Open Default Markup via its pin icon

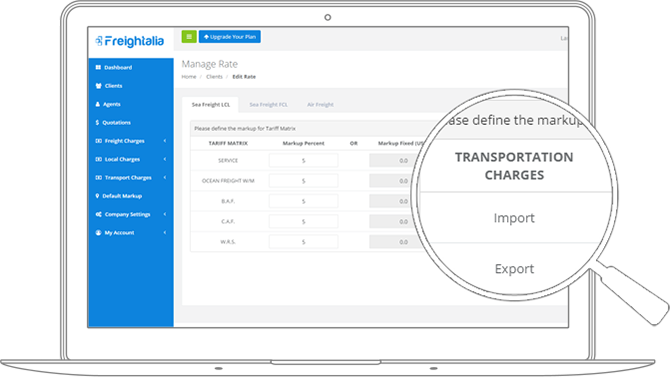(x=97, y=196)
